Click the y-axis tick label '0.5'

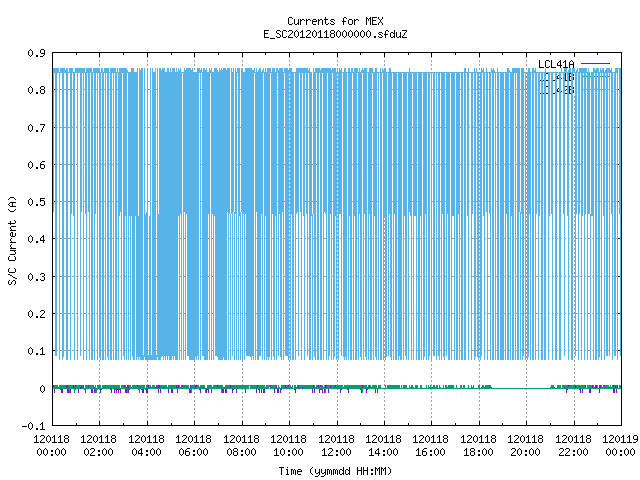pos(36,202)
